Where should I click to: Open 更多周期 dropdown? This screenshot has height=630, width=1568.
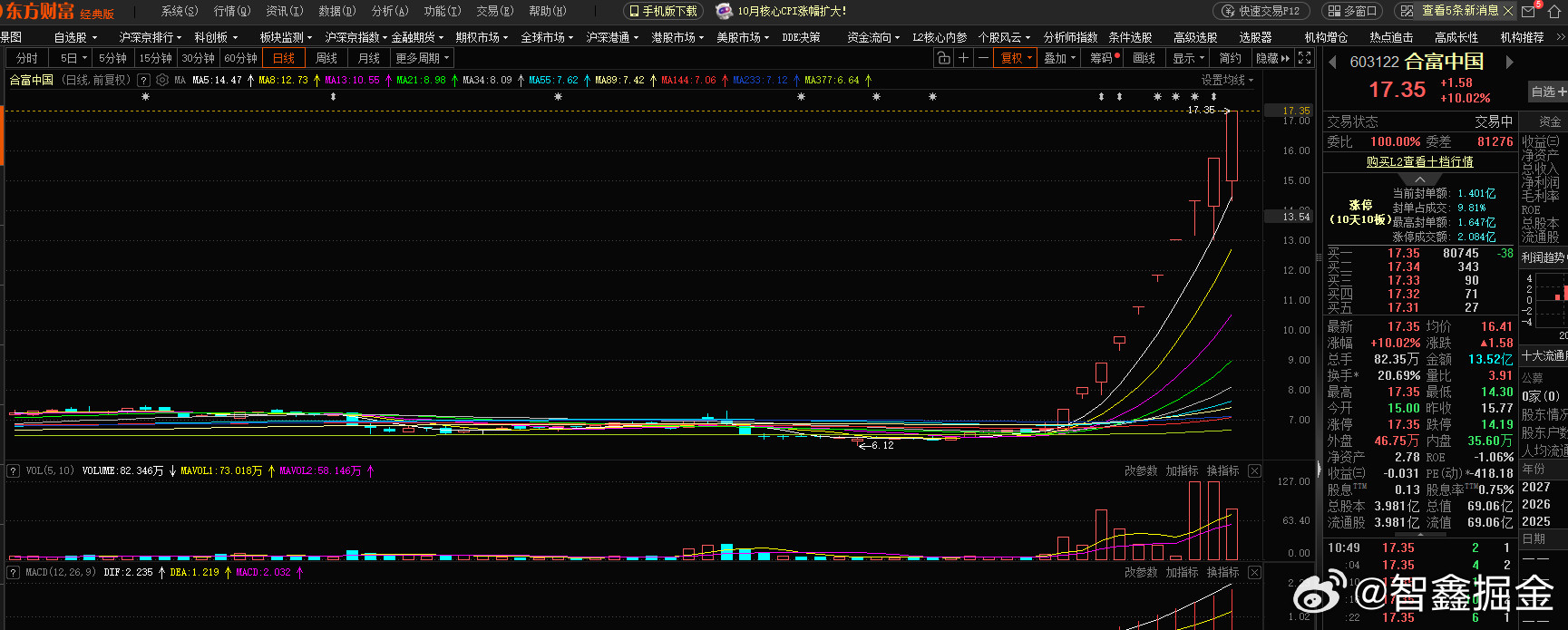coord(423,58)
